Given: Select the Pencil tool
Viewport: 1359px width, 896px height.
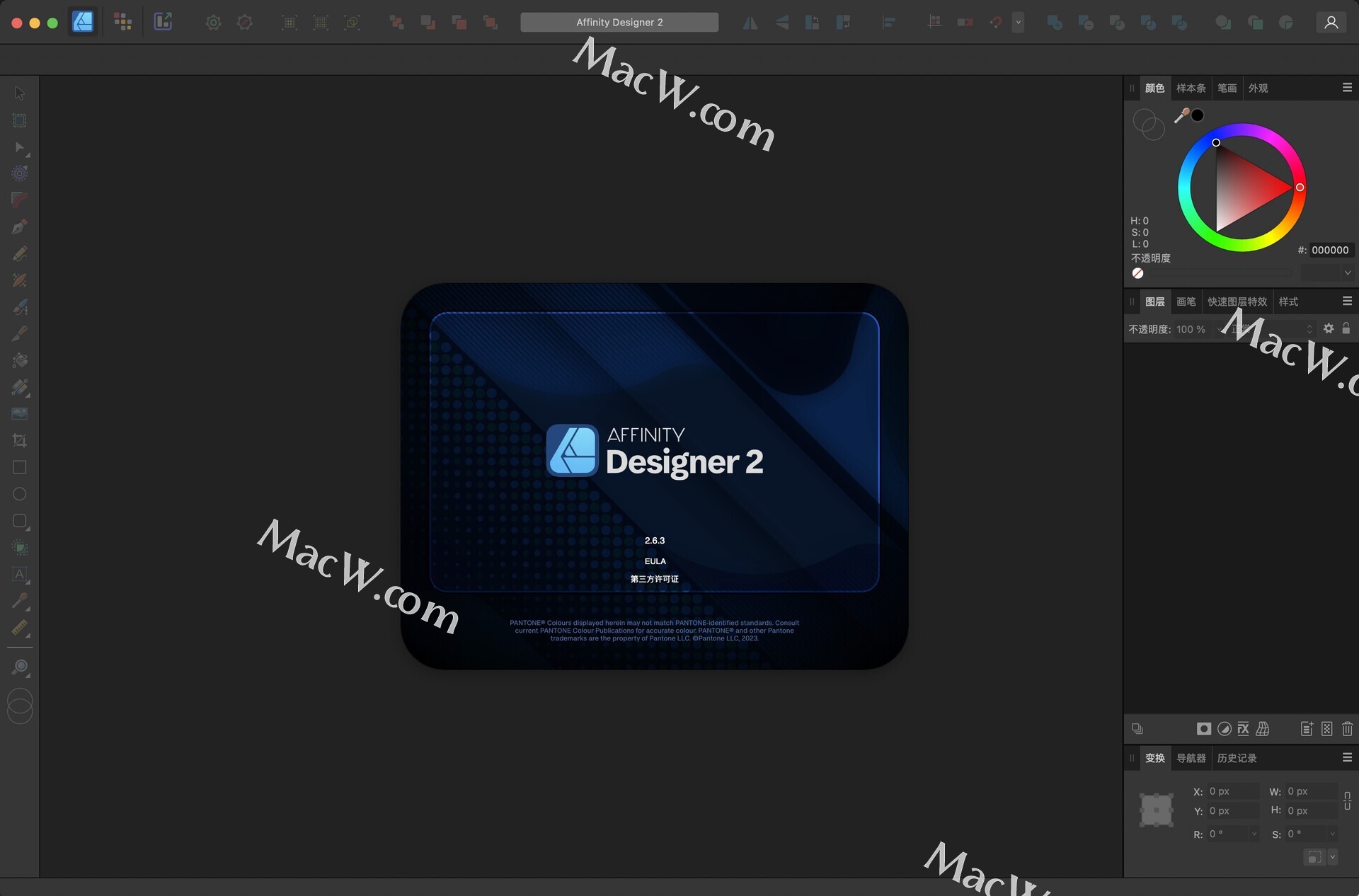Looking at the screenshot, I should pyautogui.click(x=20, y=253).
